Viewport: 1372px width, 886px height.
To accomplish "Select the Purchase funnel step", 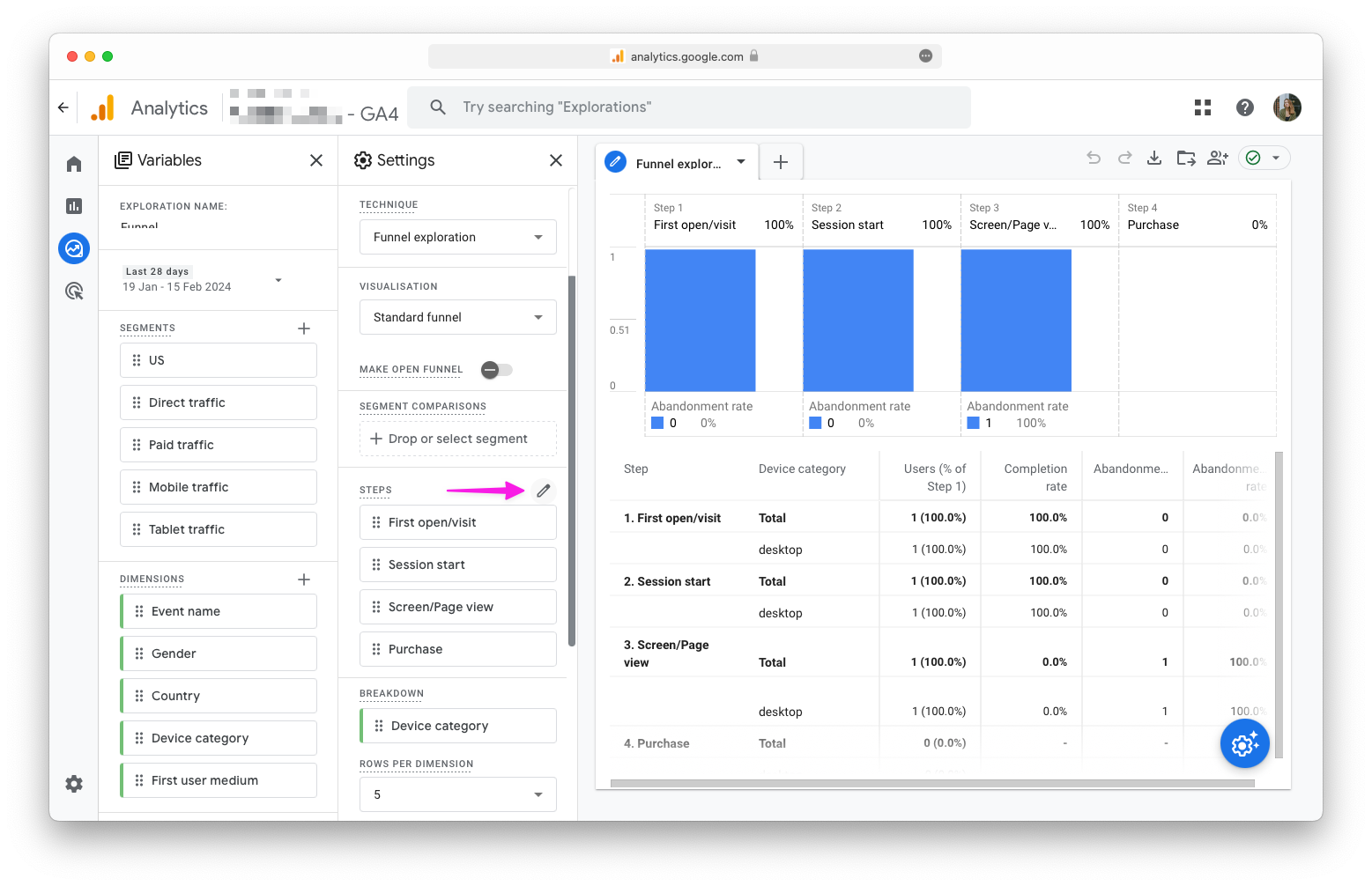I will pyautogui.click(x=458, y=649).
